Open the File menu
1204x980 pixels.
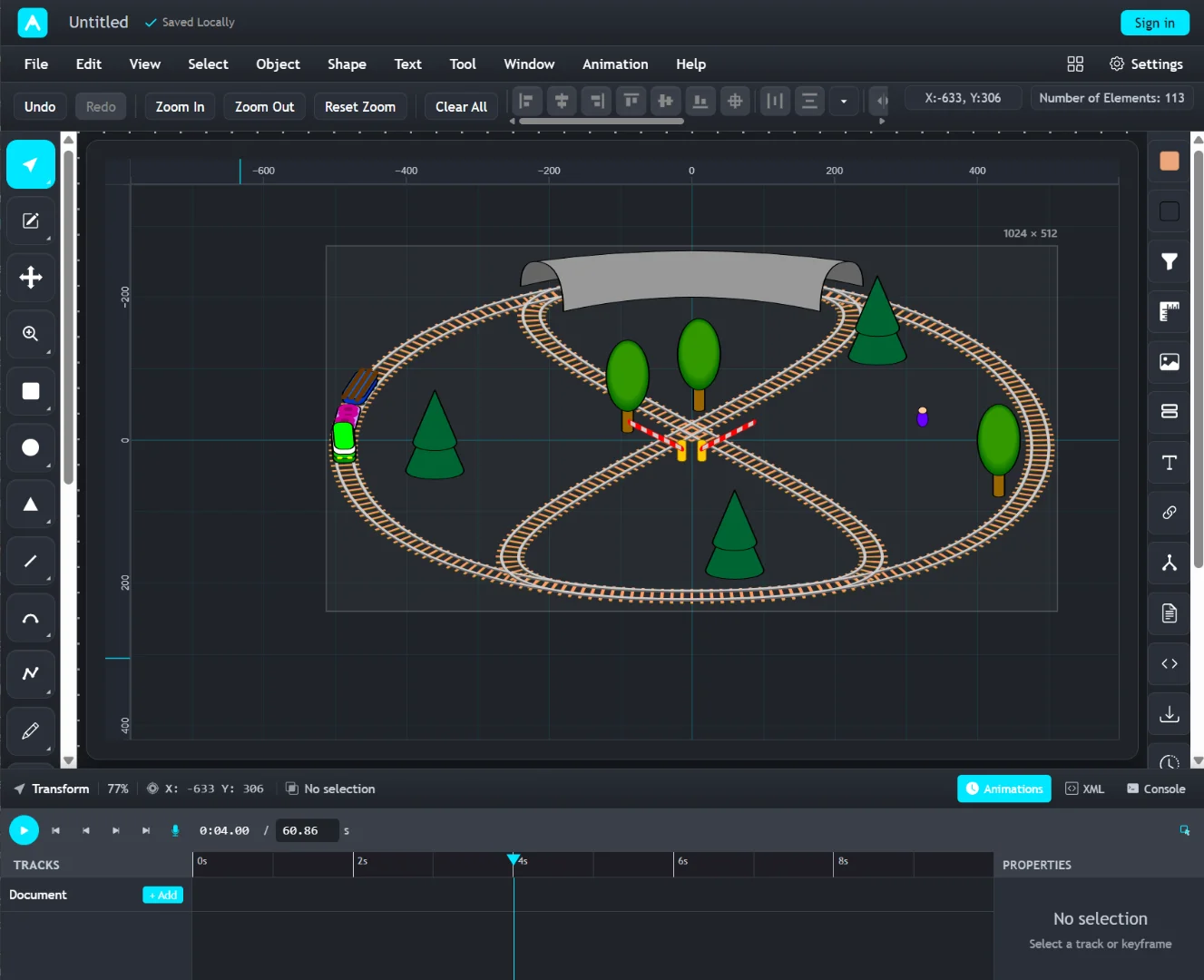point(36,64)
